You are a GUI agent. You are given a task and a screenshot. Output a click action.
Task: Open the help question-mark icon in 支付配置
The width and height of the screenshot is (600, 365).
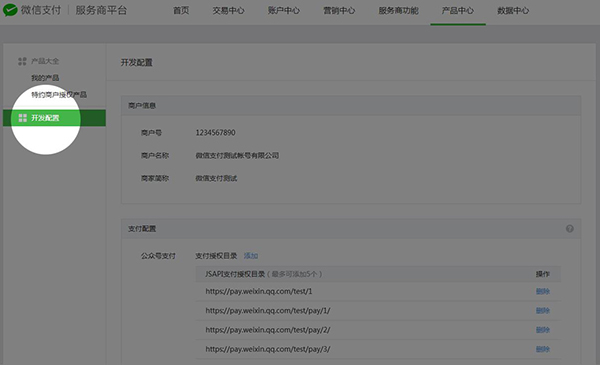570,228
